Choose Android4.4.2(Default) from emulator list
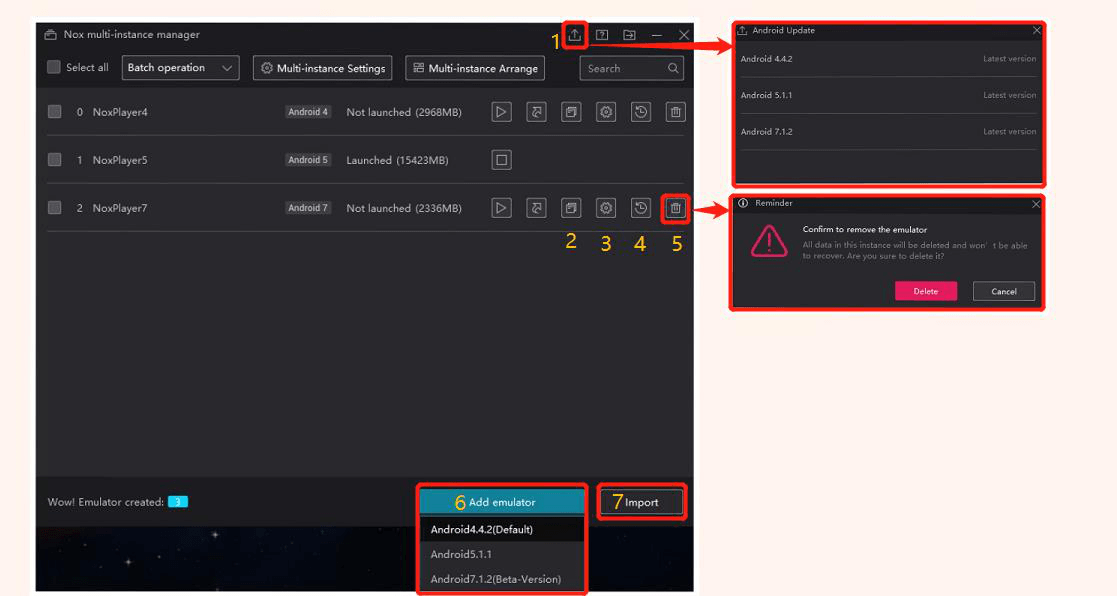1117x596 pixels. coord(502,529)
